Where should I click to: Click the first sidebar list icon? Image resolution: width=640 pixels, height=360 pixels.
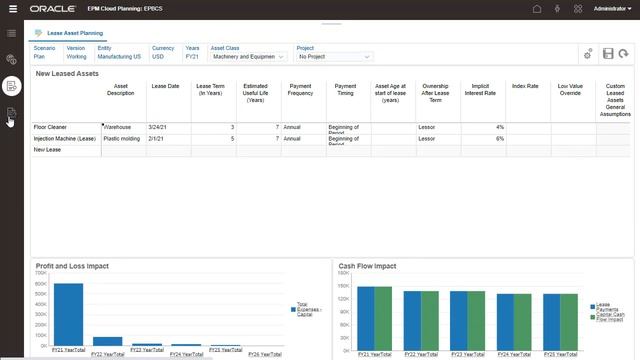pyautogui.click(x=11, y=33)
